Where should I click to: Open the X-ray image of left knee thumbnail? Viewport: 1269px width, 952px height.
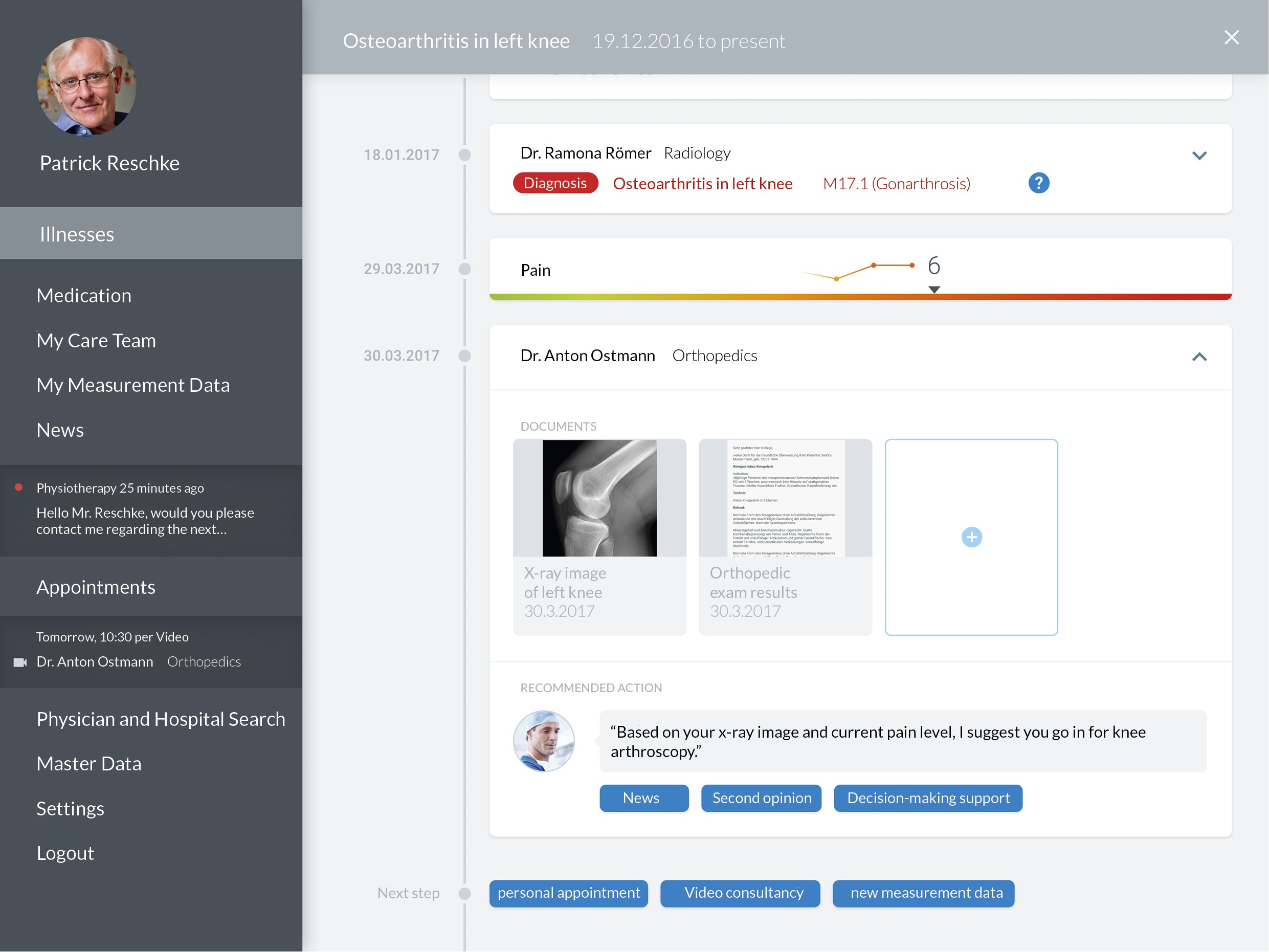click(x=599, y=498)
